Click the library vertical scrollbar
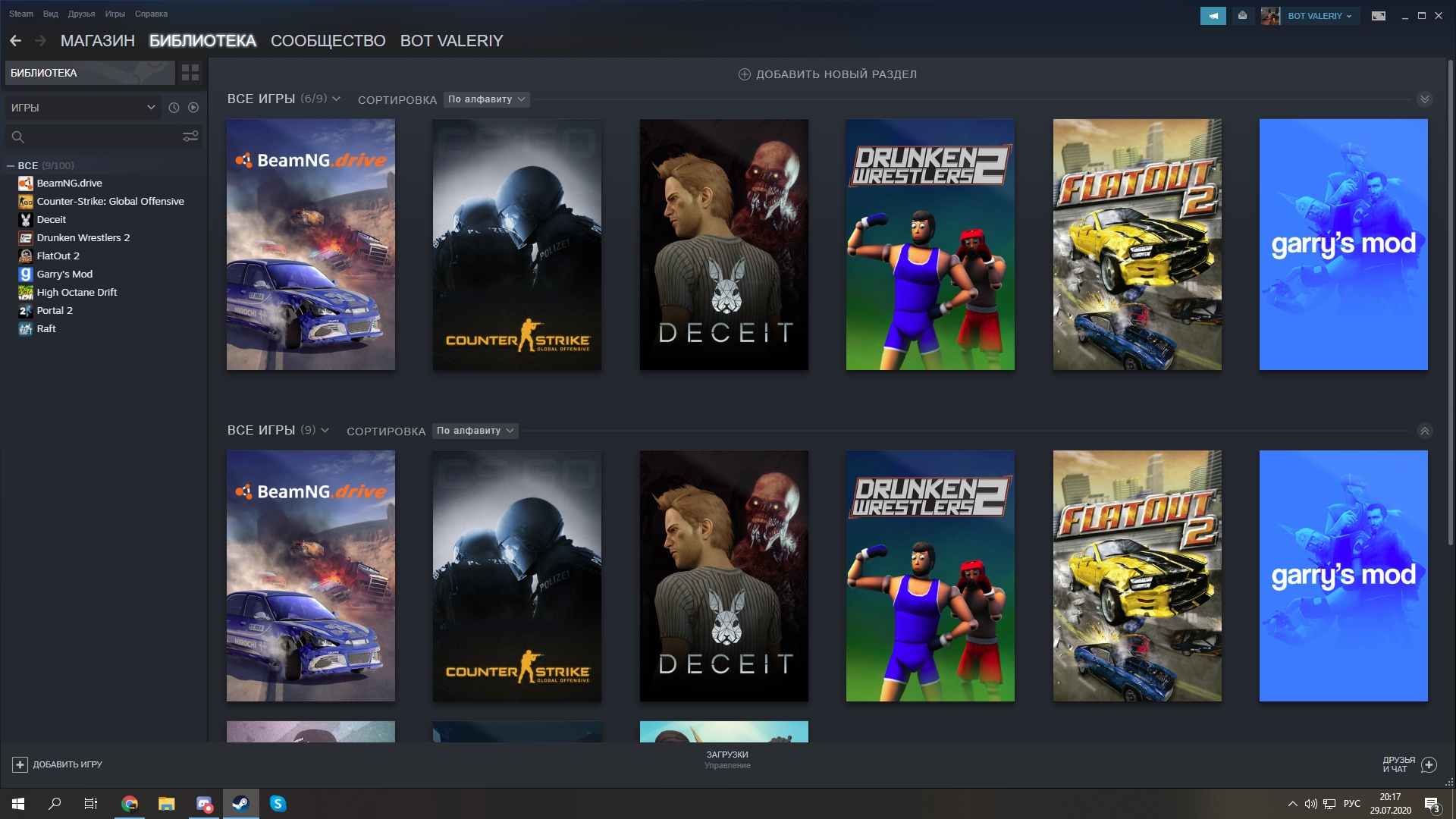 click(x=1450, y=303)
